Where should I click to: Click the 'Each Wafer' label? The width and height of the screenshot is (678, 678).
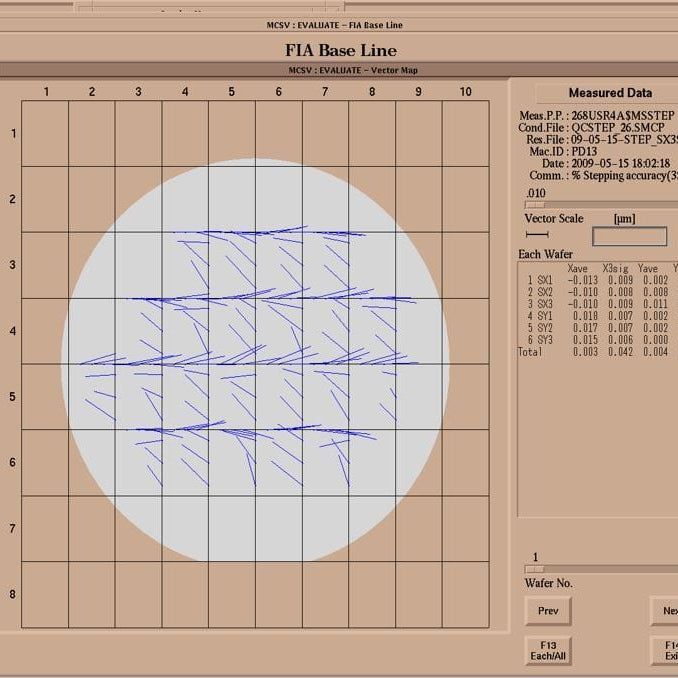click(x=545, y=254)
